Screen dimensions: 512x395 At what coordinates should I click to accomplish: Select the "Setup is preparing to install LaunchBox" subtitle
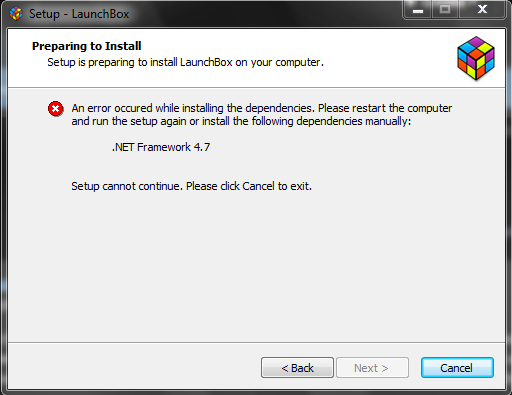pyautogui.click(x=185, y=62)
